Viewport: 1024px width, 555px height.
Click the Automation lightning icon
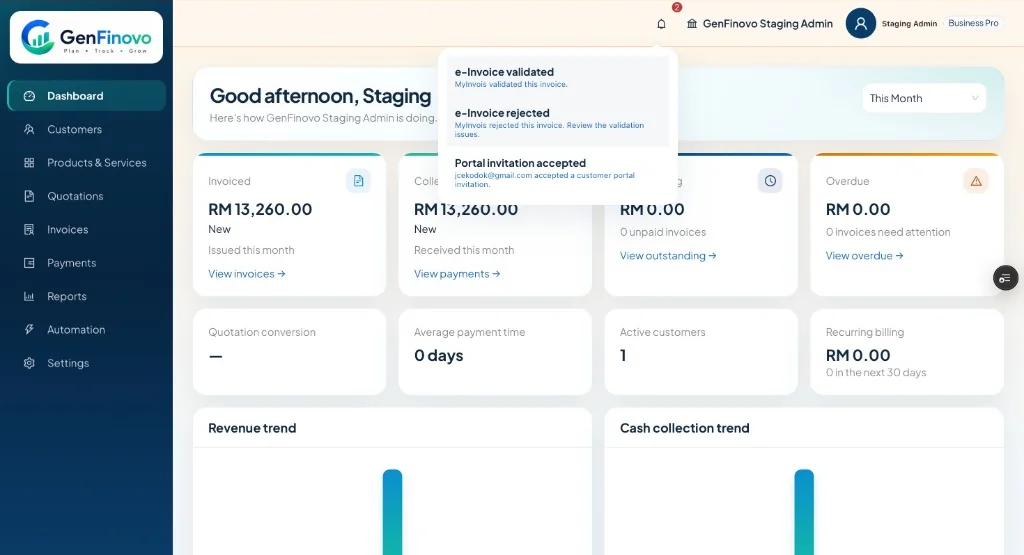[x=29, y=330]
